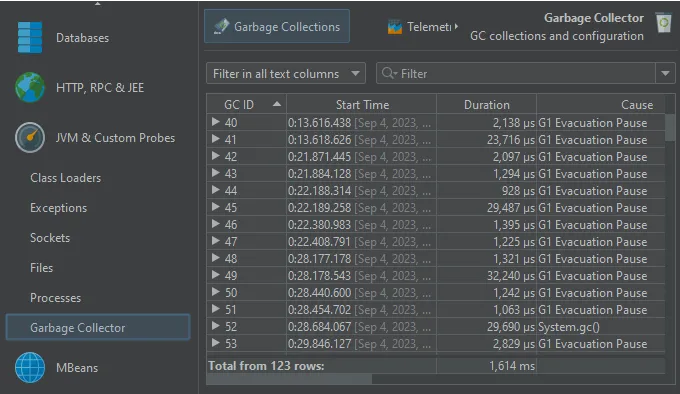The width and height of the screenshot is (680, 394).
Task: Open the Sockets probe view
Action: pyautogui.click(x=50, y=238)
